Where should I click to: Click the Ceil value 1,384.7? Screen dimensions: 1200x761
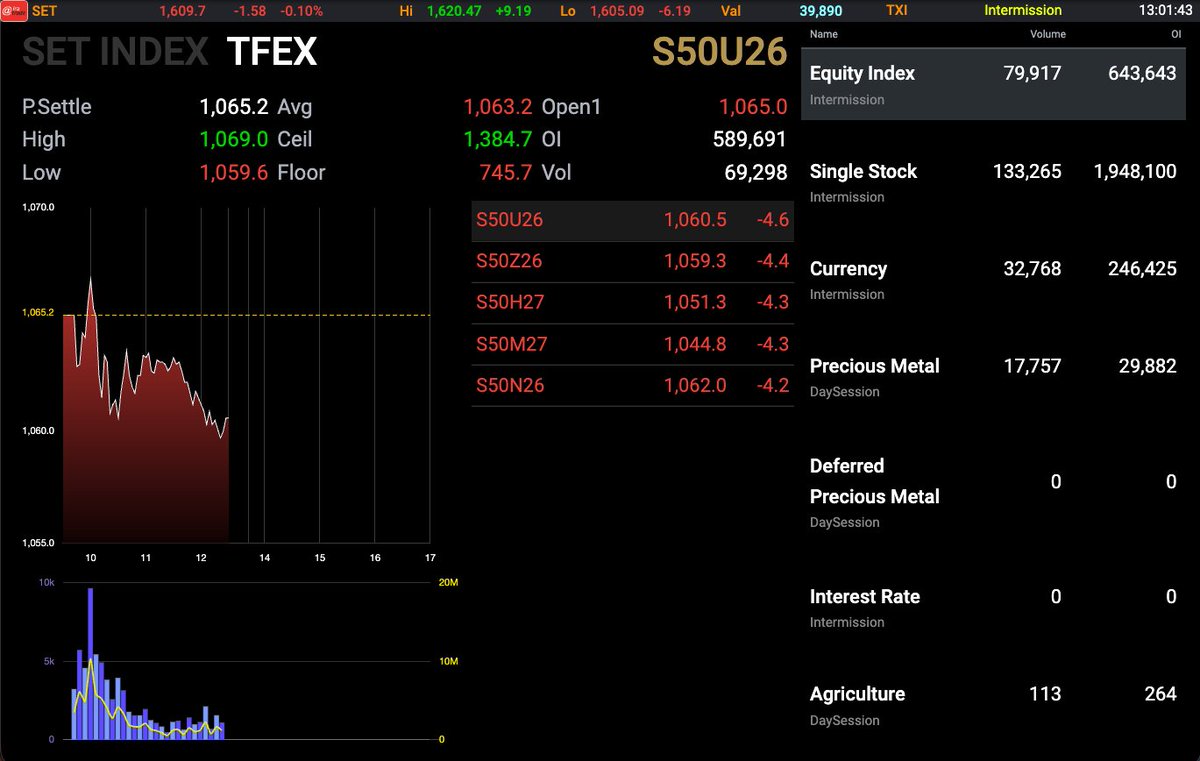click(498, 139)
